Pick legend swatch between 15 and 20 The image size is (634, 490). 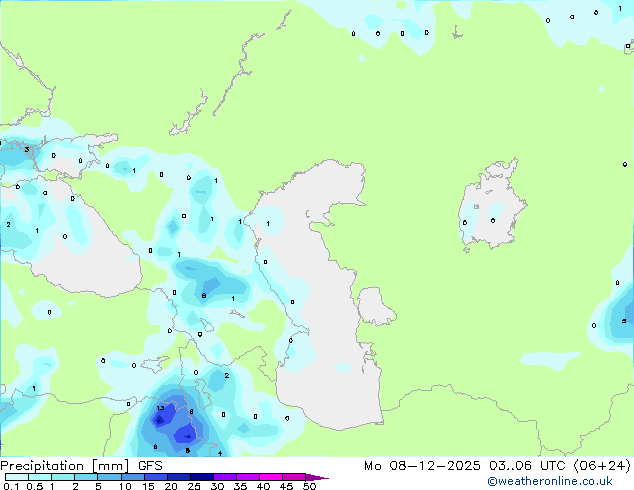[x=156, y=477]
